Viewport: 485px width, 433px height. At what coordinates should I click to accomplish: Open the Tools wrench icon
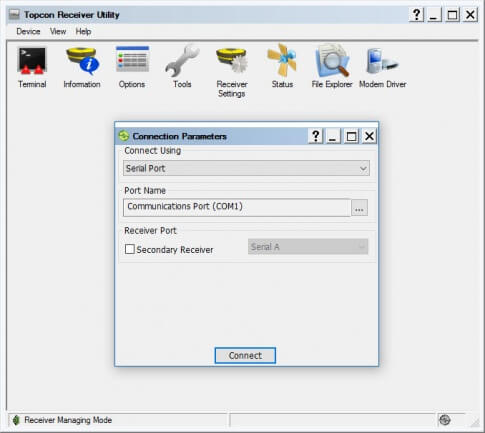pyautogui.click(x=182, y=61)
